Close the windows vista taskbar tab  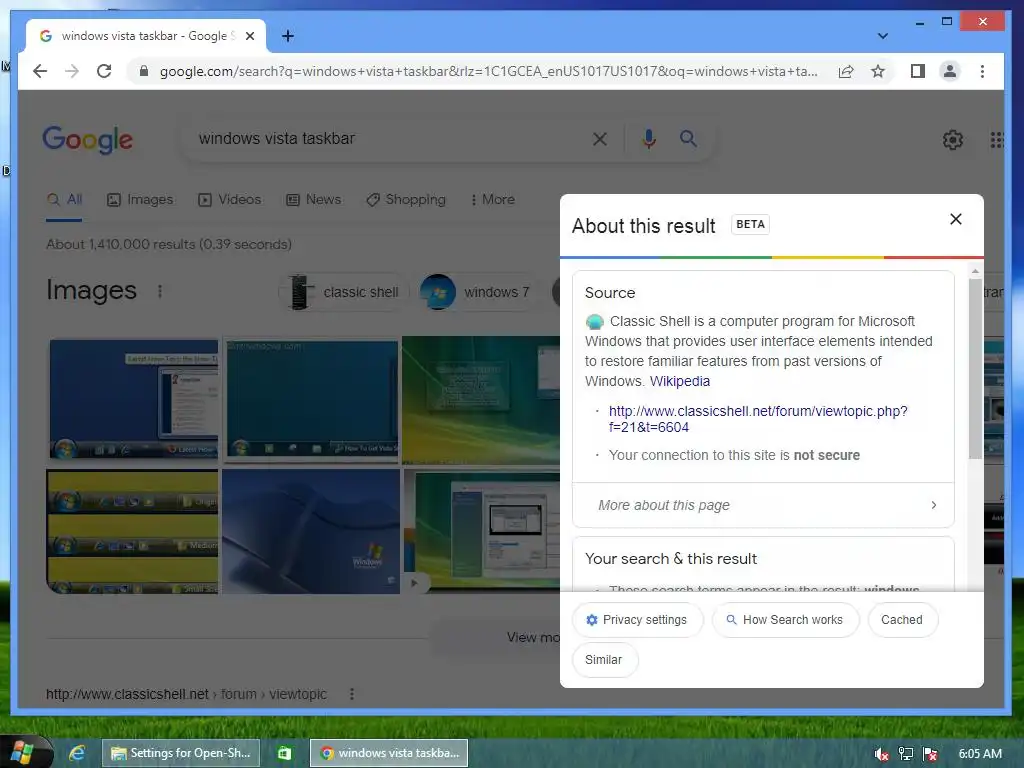pos(249,36)
